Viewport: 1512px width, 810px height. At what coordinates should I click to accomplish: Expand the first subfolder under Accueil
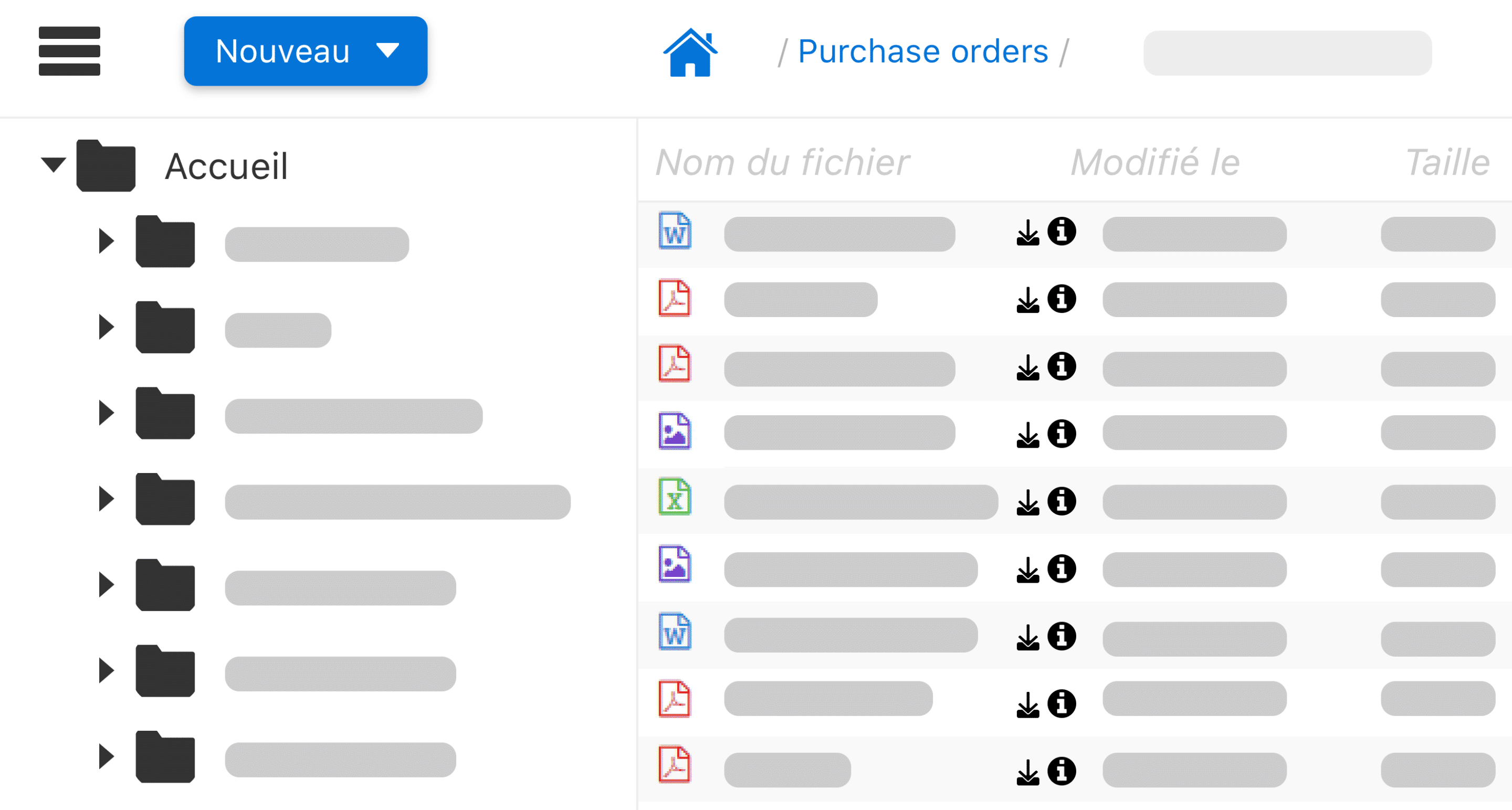click(x=106, y=240)
